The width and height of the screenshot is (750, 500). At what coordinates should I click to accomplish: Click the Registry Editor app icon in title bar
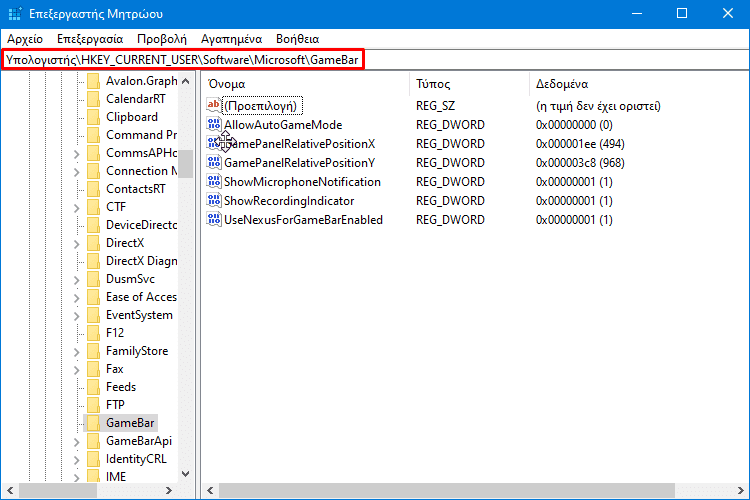tap(15, 14)
